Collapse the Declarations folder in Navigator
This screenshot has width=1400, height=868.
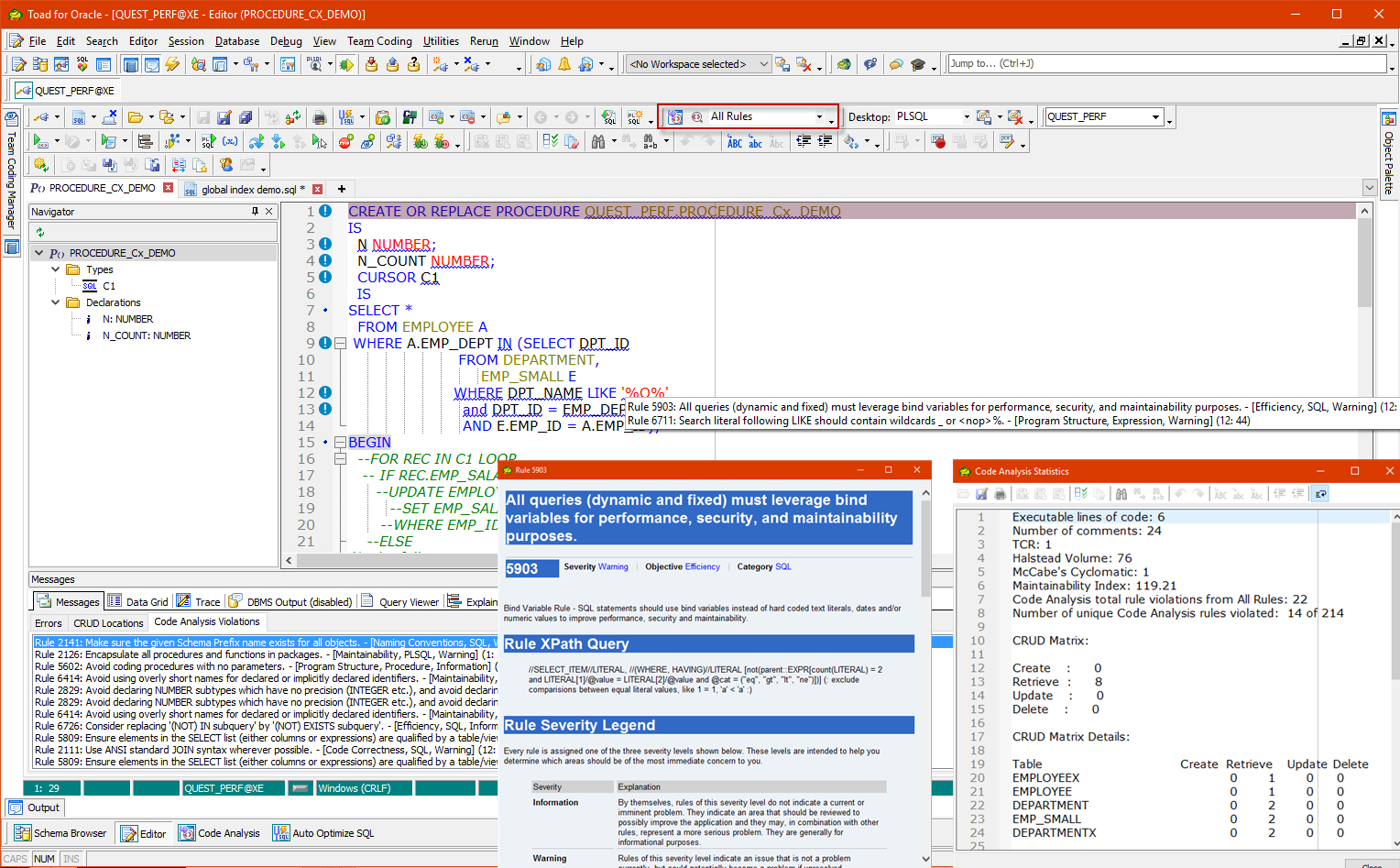point(56,302)
